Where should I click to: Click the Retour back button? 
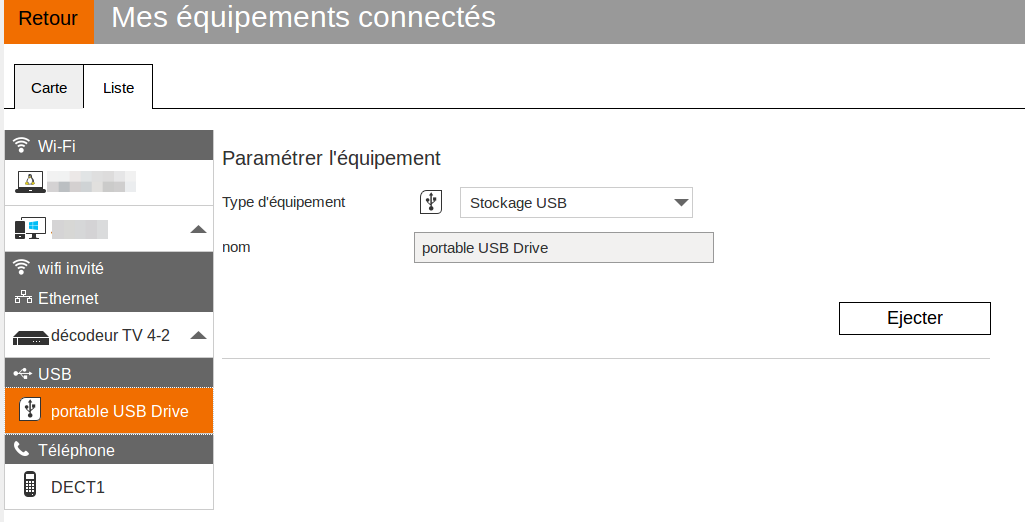click(48, 19)
